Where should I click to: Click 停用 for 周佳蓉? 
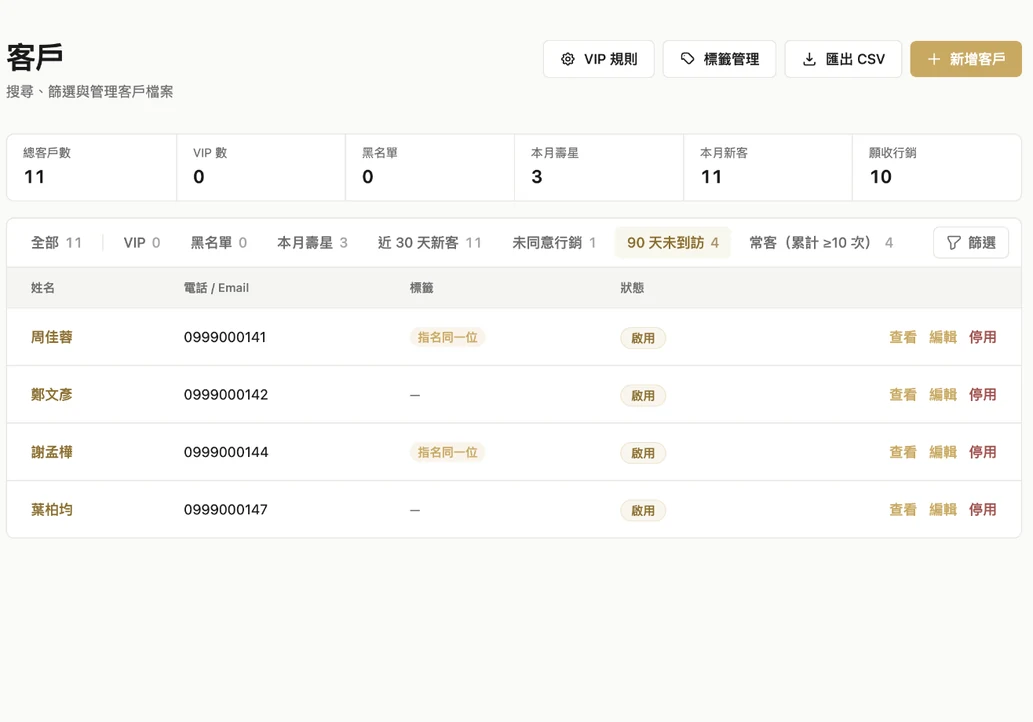tap(982, 337)
